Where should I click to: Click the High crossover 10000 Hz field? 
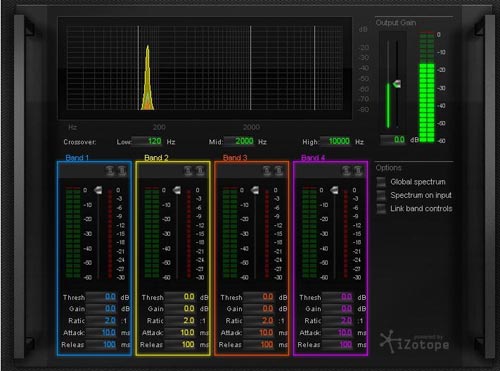click(335, 141)
